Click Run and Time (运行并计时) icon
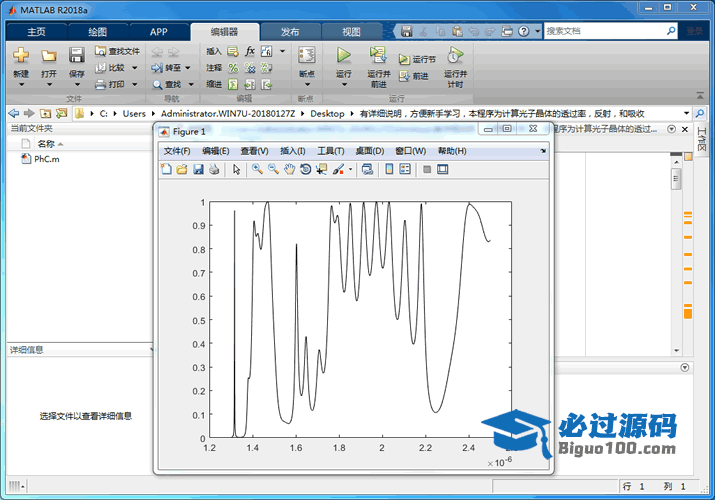The image size is (715, 500). pyautogui.click(x=455, y=55)
